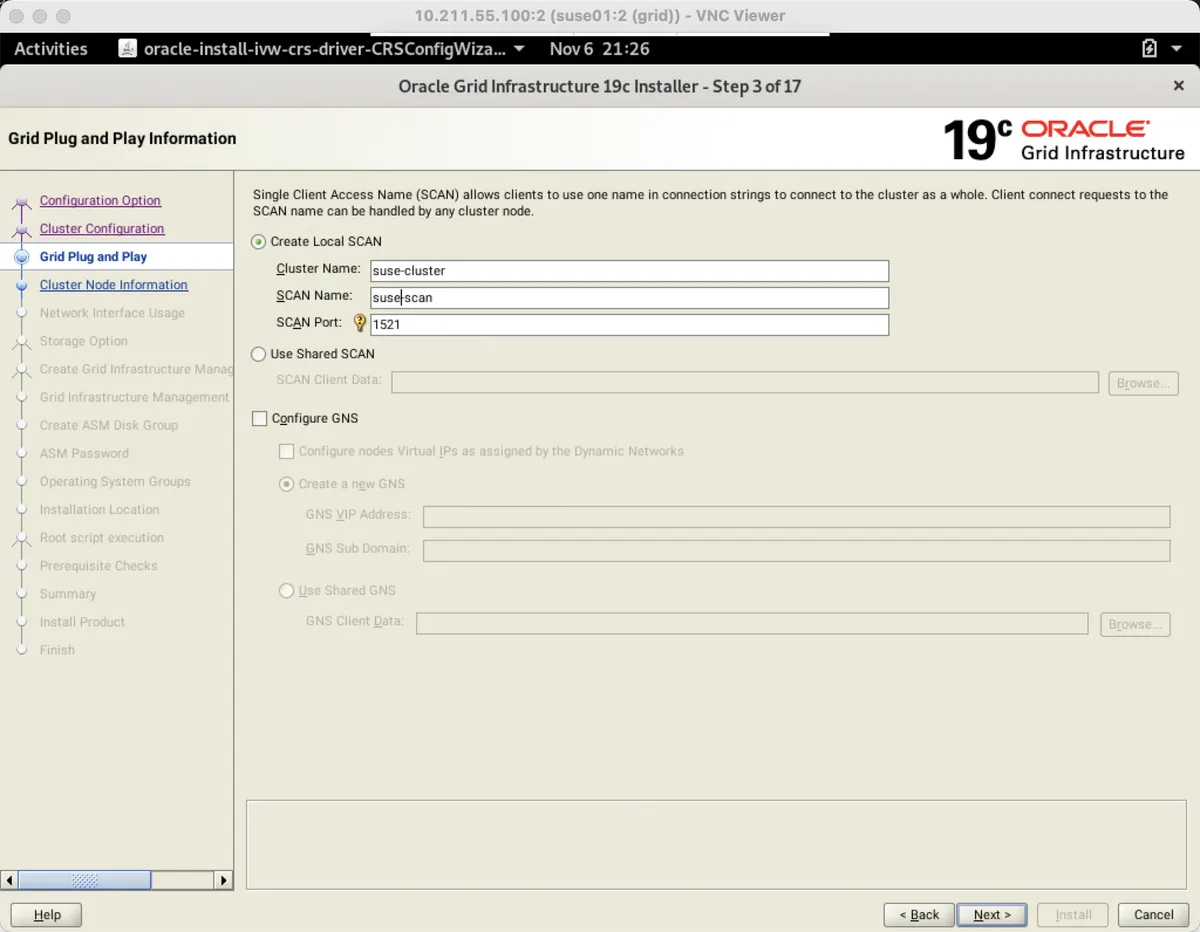
Task: Click the Next button
Action: [x=991, y=914]
